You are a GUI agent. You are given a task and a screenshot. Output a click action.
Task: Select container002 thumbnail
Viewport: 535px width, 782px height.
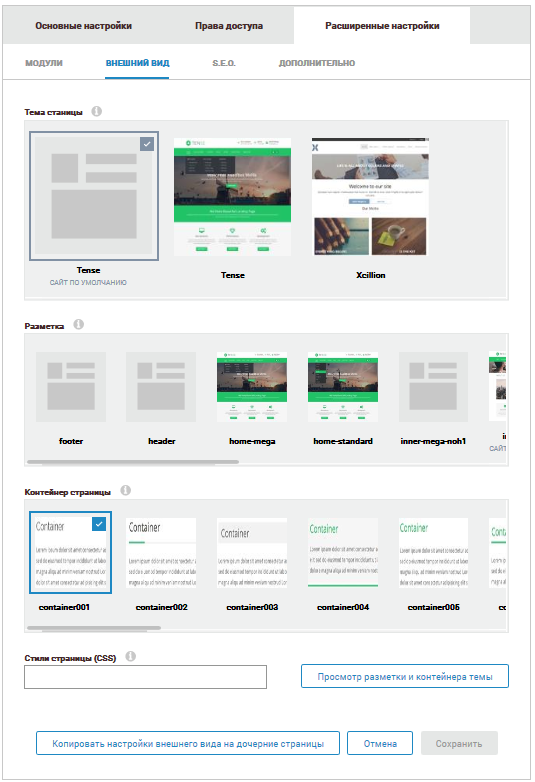(x=161, y=553)
